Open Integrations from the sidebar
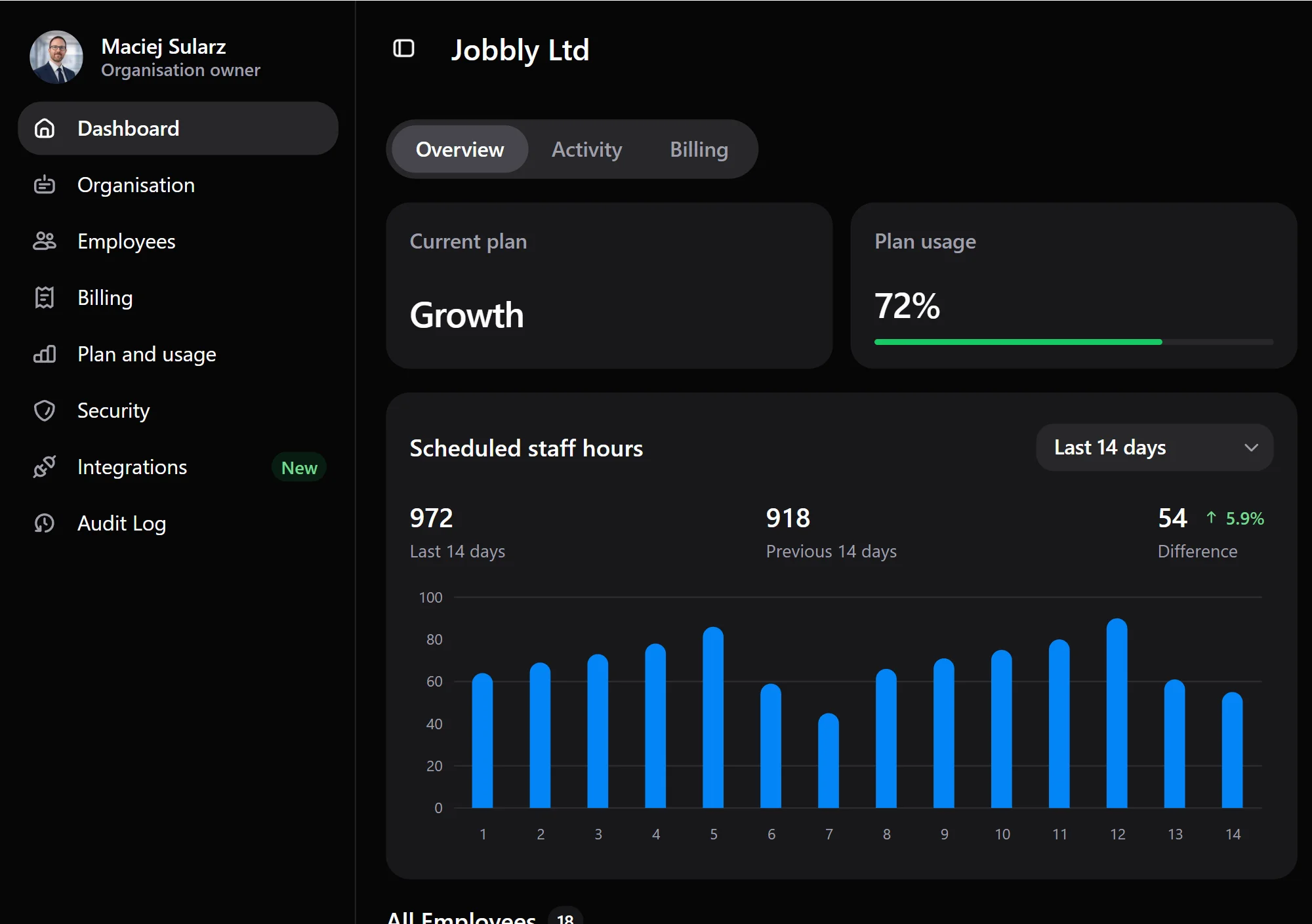Viewport: 1312px width, 924px height. pos(178,467)
